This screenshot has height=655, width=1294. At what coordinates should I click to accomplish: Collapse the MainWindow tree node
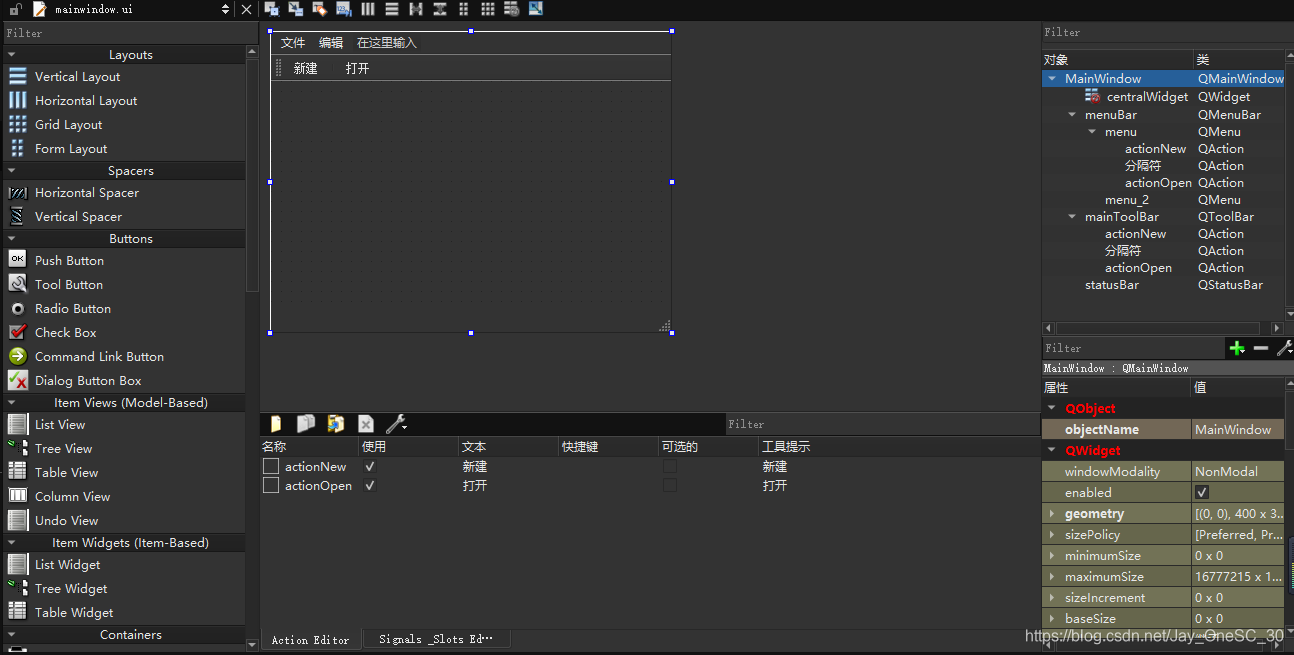click(1052, 78)
